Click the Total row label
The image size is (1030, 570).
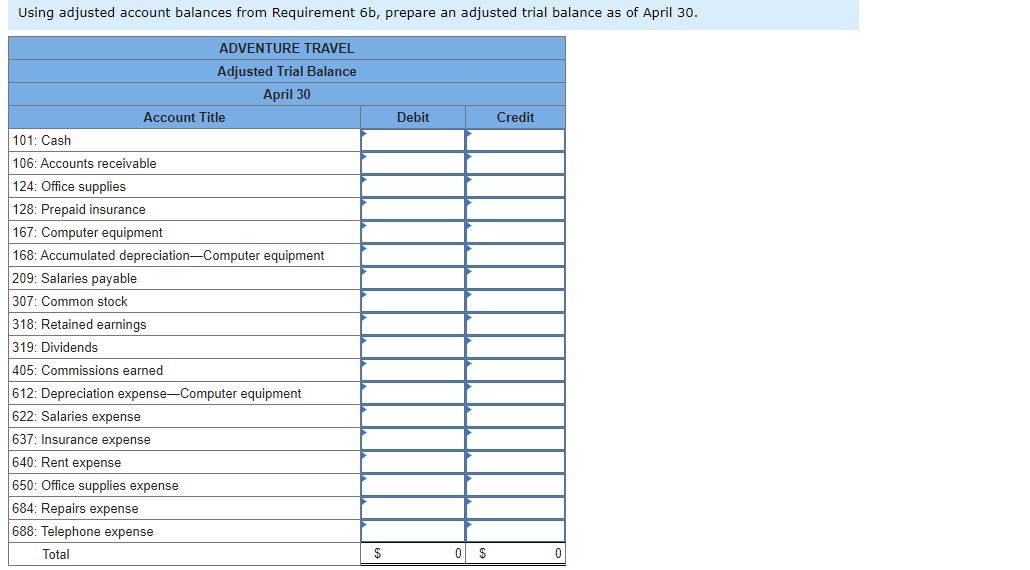pos(56,554)
